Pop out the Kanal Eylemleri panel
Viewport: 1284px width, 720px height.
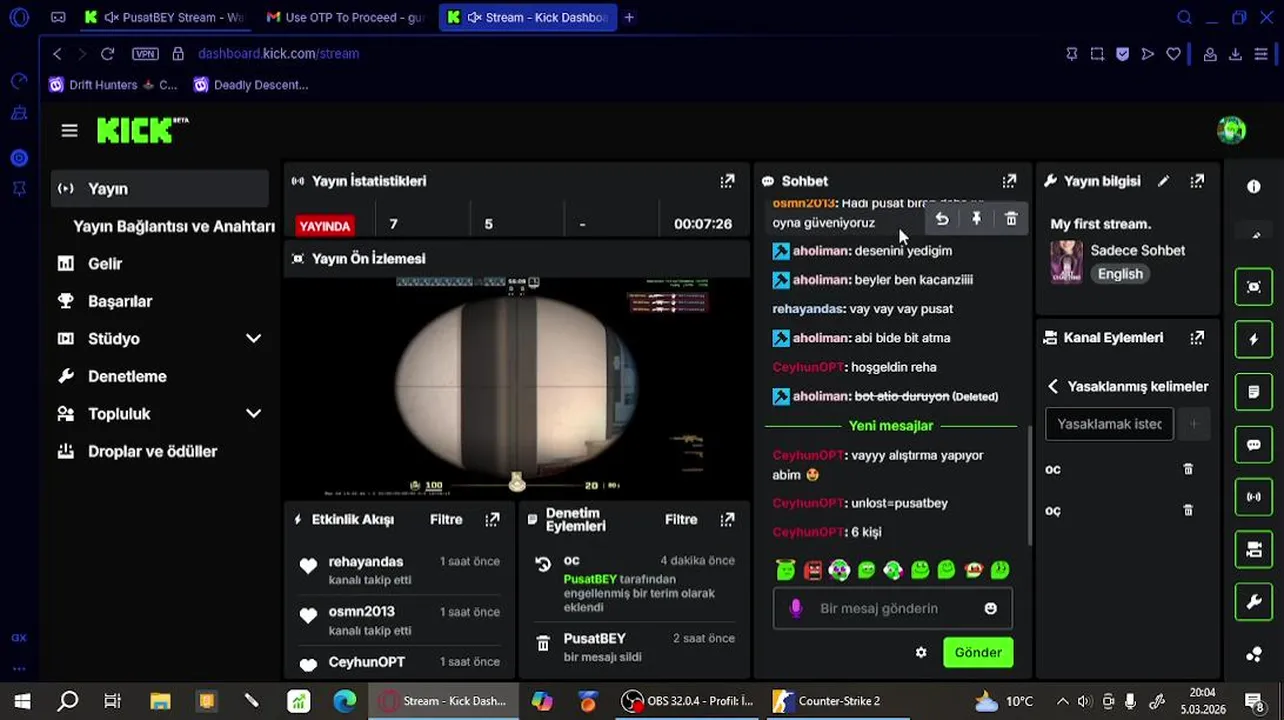pyautogui.click(x=1197, y=338)
